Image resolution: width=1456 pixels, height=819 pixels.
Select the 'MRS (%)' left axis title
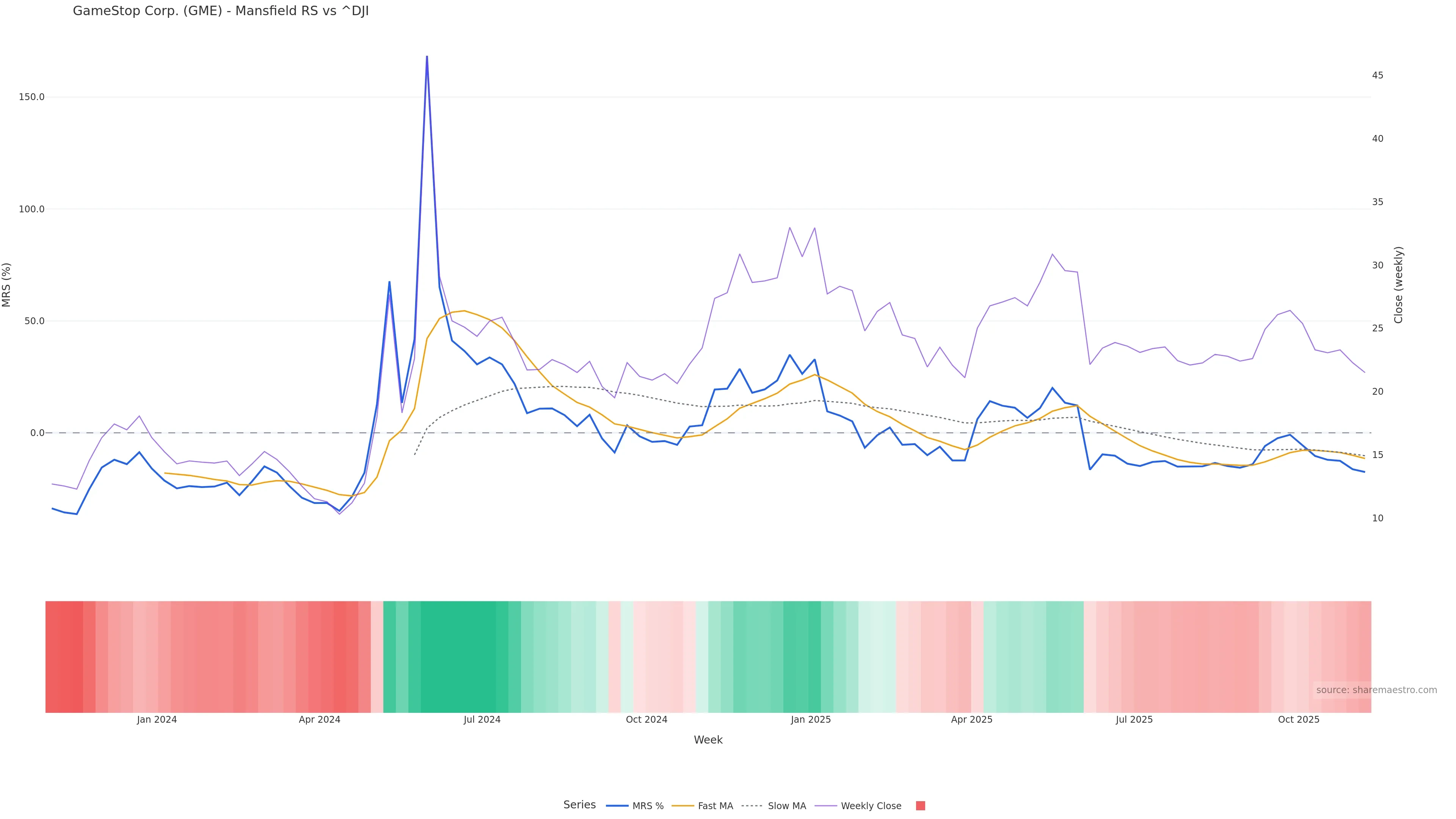(x=7, y=285)
